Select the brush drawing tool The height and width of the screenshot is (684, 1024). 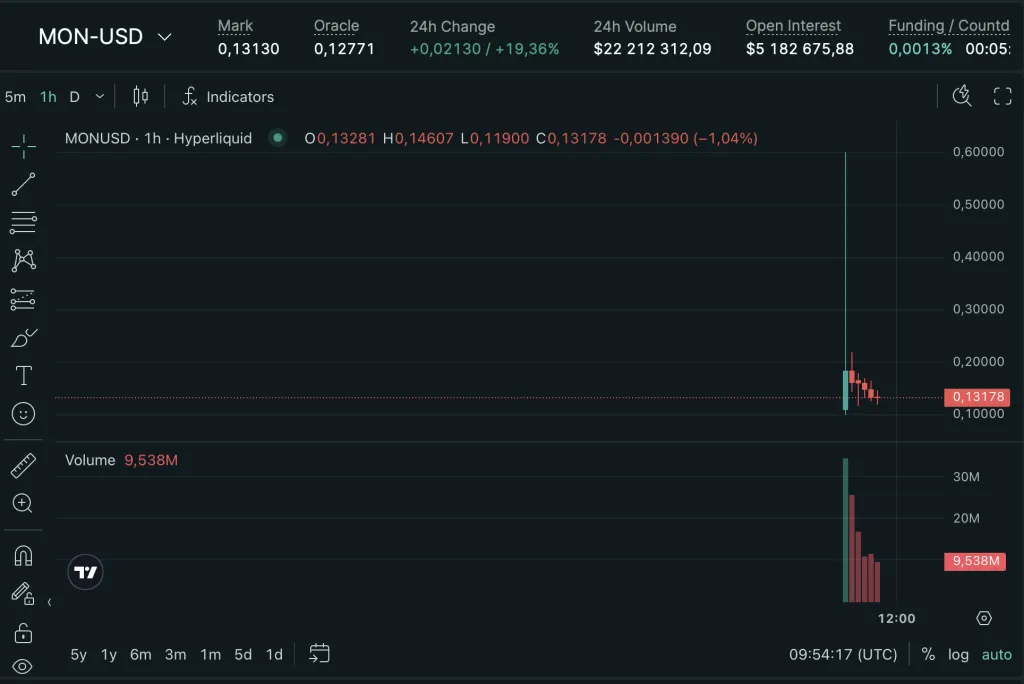coord(24,338)
